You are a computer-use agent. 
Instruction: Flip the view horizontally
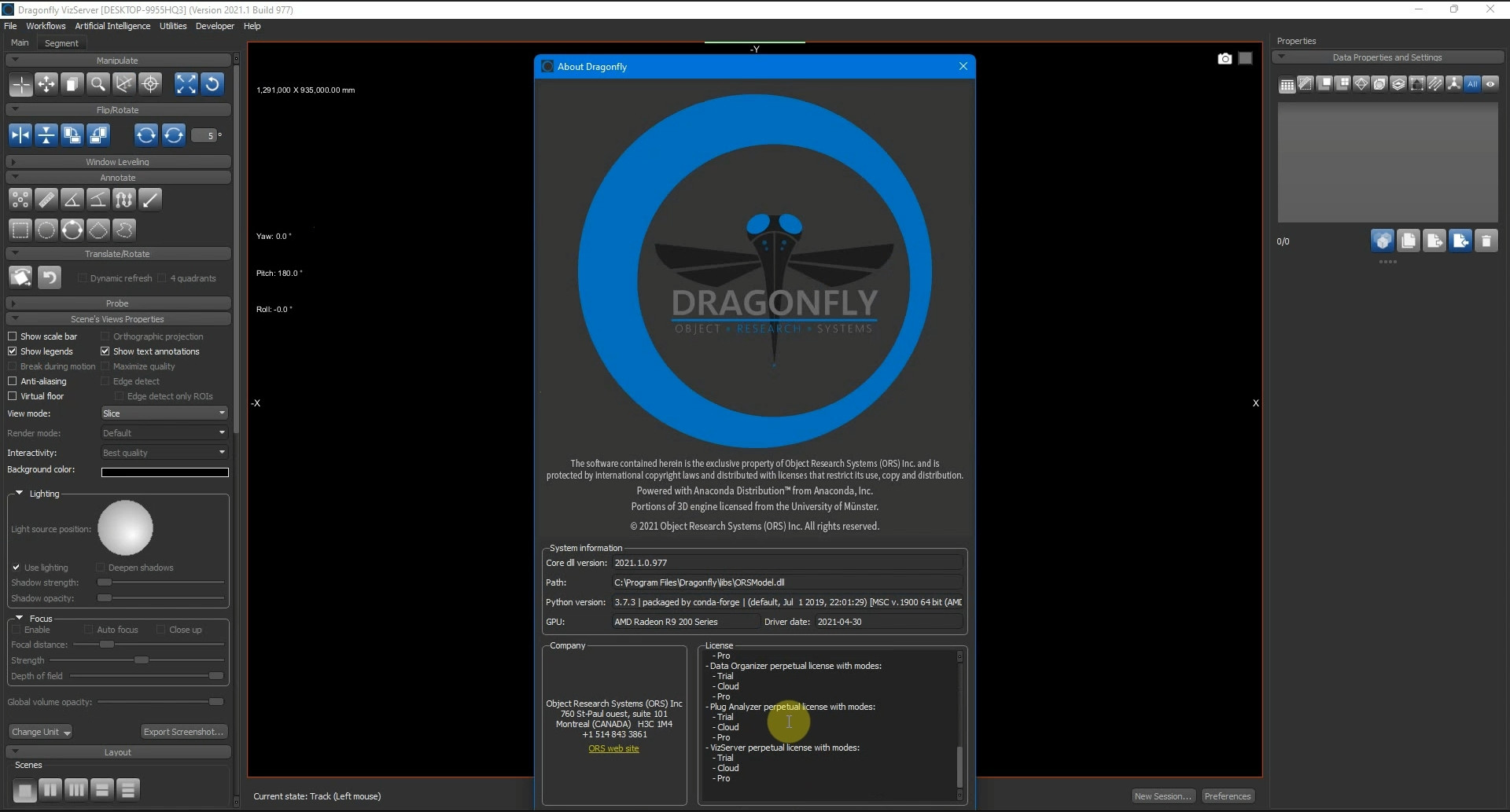point(20,135)
